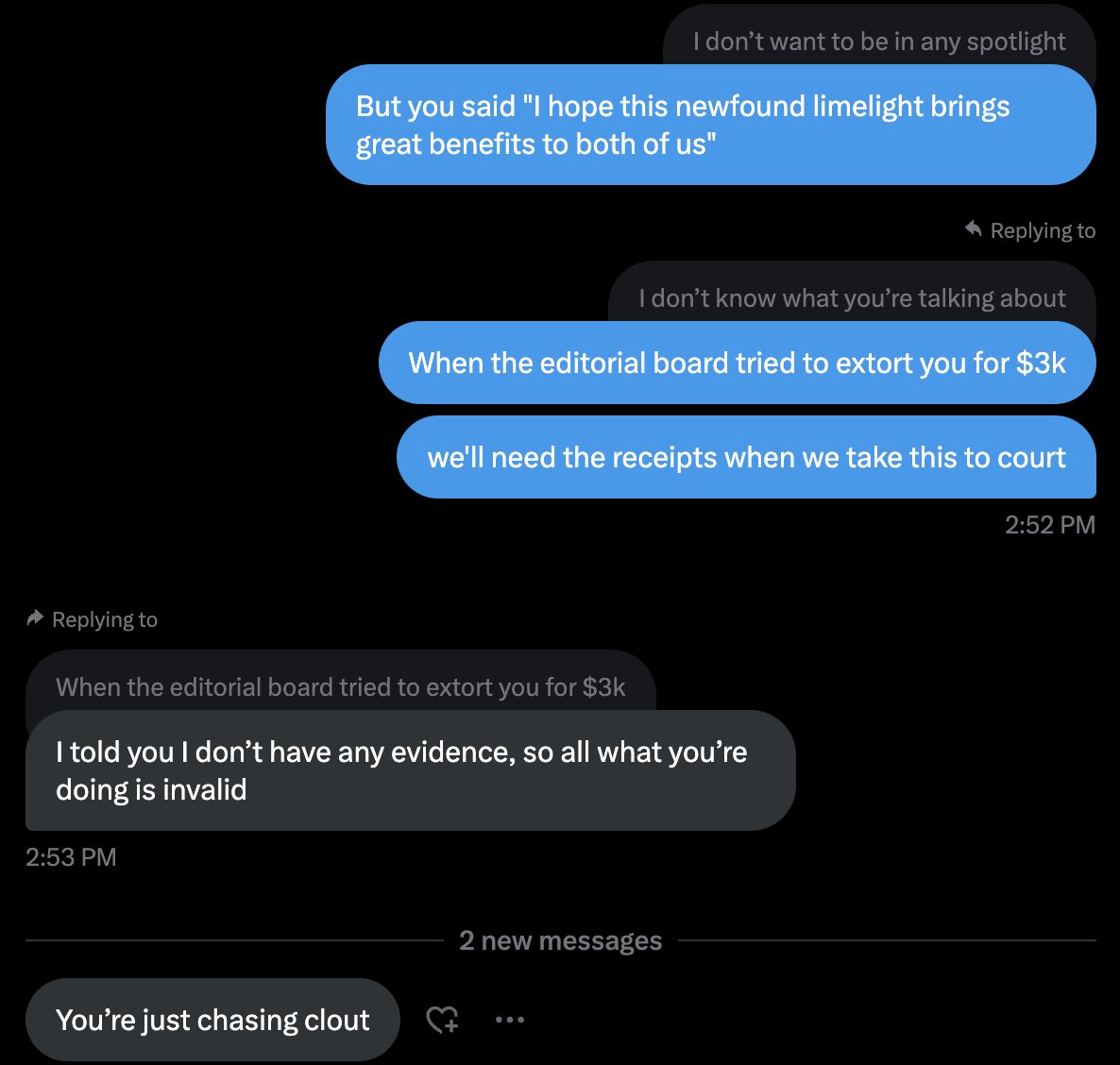
Task: Select blue 'editorial board tried to extort' bubble
Action: click(x=738, y=363)
